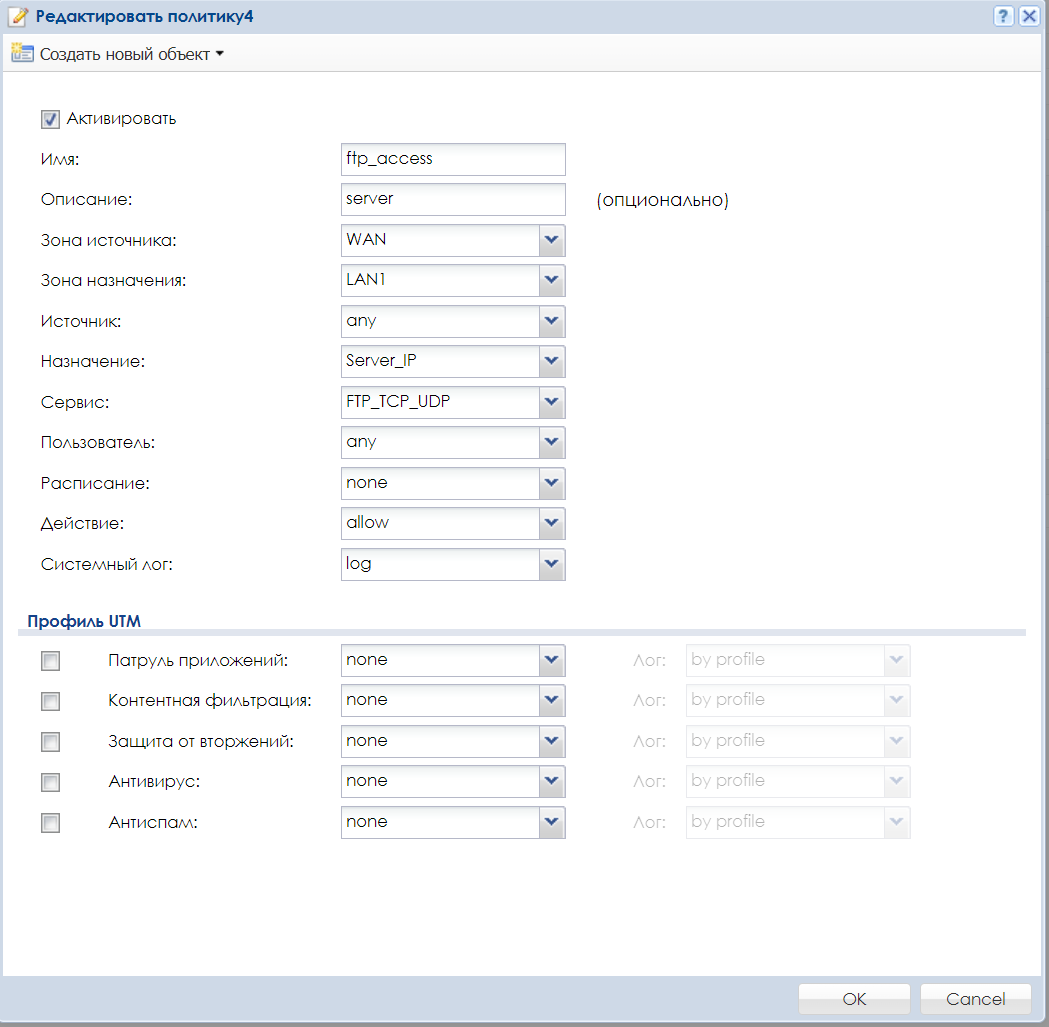Confirm the policy with OK button
The width and height of the screenshot is (1049, 1027).
point(854,999)
